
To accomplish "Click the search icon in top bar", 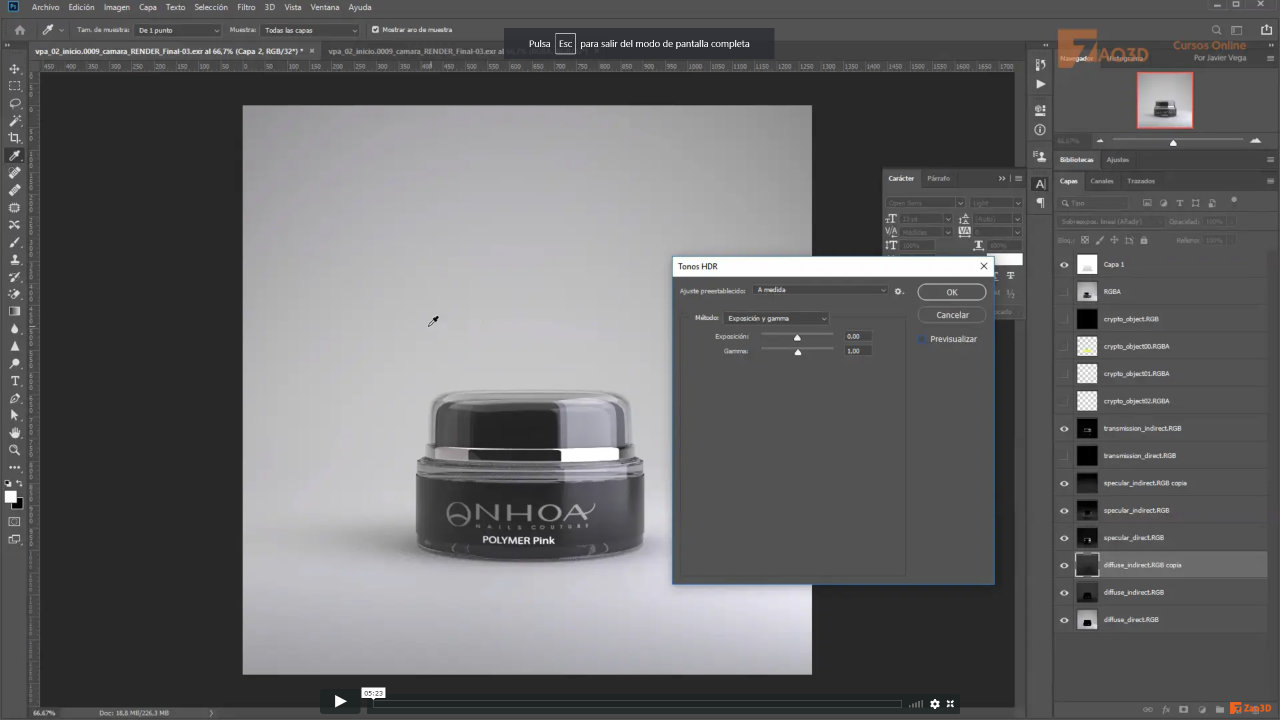I will pyautogui.click(x=1217, y=30).
